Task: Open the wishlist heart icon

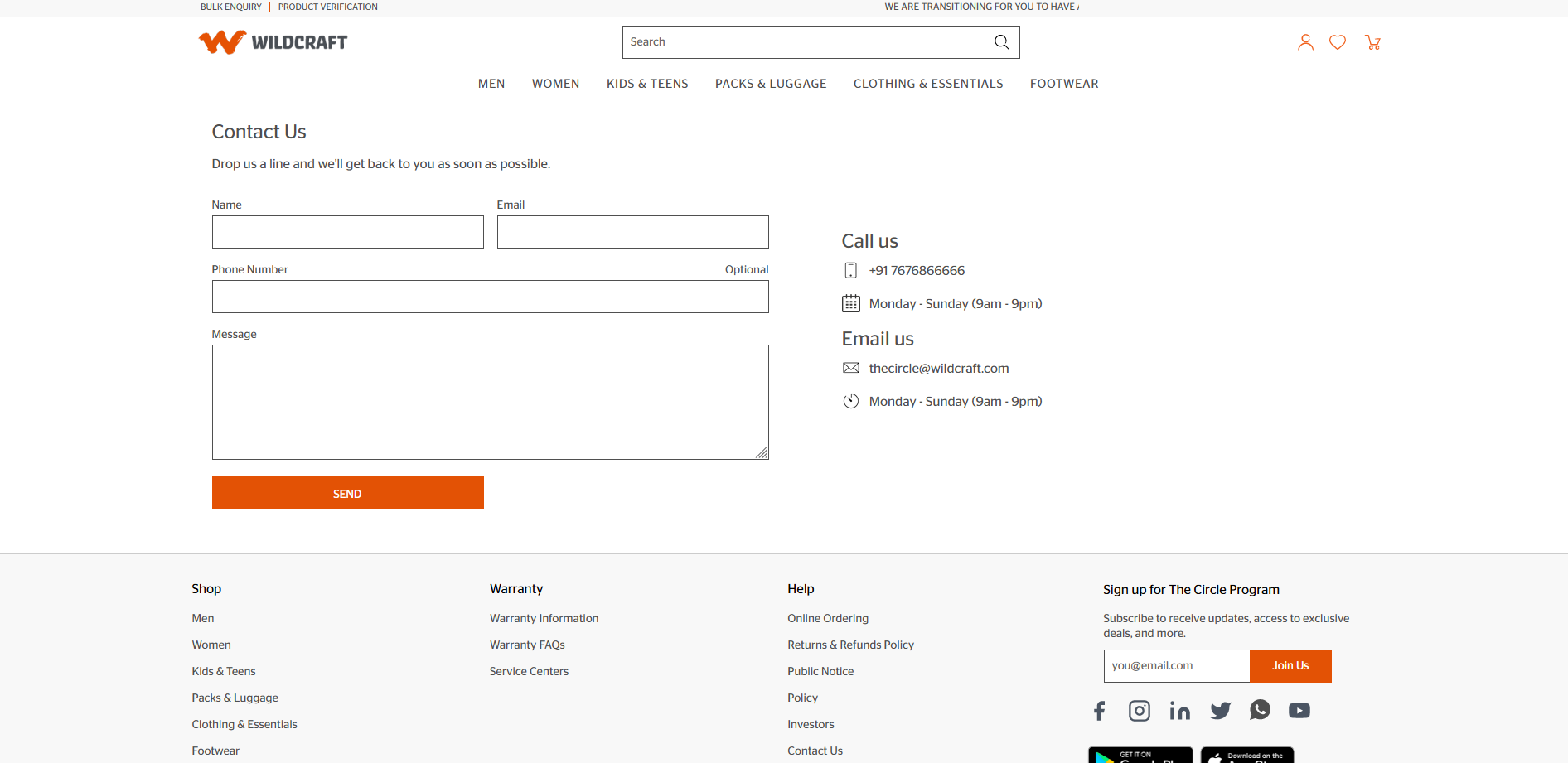Action: 1338,42
